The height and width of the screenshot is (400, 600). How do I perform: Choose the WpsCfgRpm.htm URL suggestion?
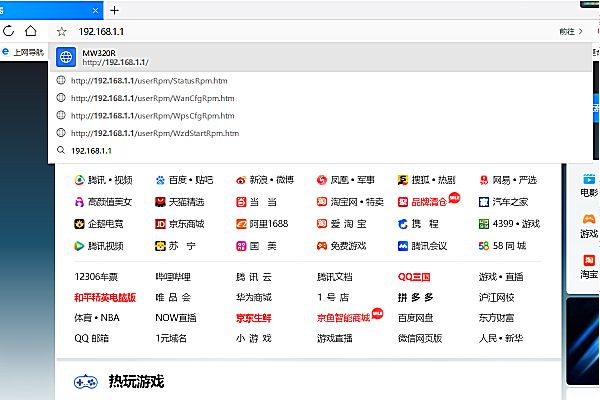point(320,116)
